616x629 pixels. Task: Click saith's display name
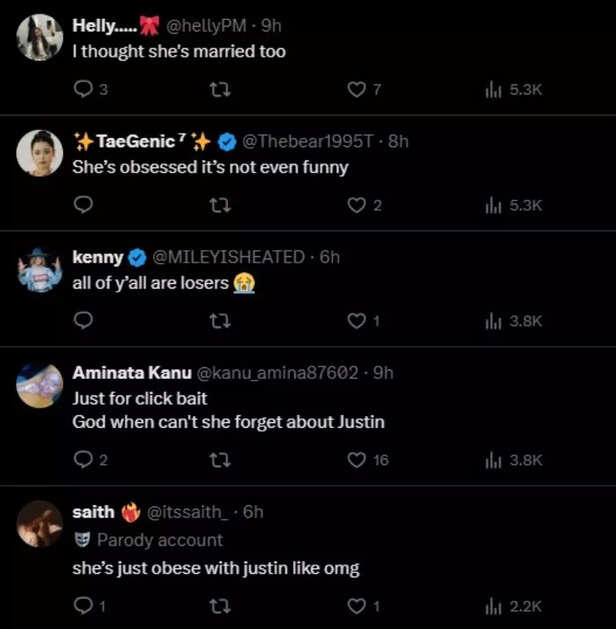point(93,512)
